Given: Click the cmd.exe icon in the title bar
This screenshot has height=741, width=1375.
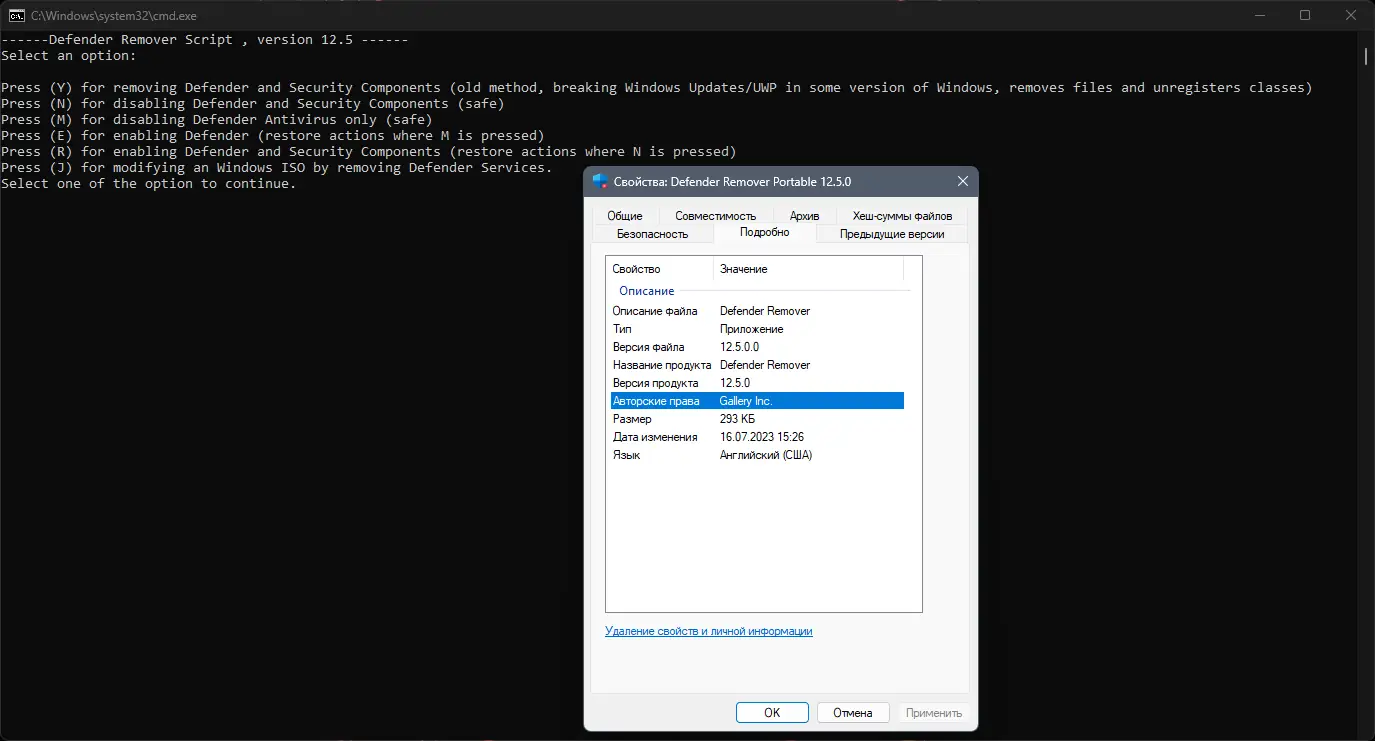Looking at the screenshot, I should (17, 16).
